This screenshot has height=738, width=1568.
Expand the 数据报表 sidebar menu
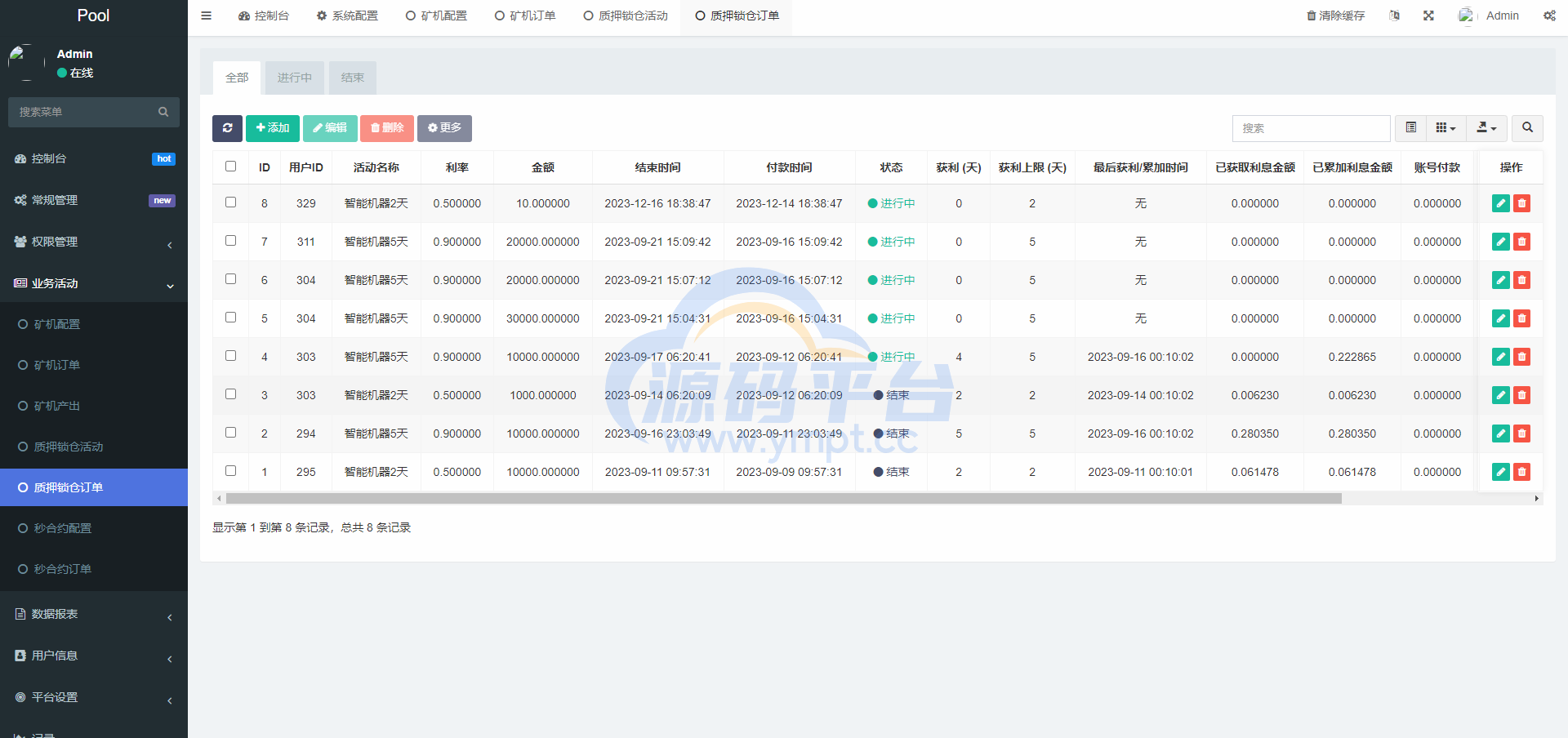(x=94, y=614)
